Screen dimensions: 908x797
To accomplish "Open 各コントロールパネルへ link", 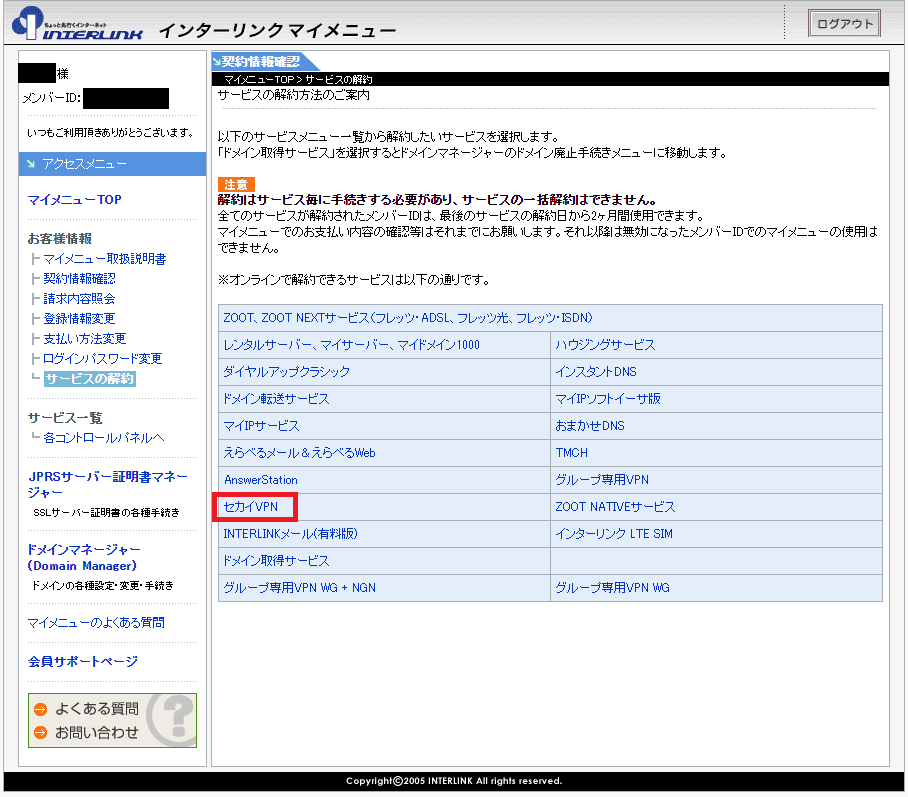I will click(104, 438).
